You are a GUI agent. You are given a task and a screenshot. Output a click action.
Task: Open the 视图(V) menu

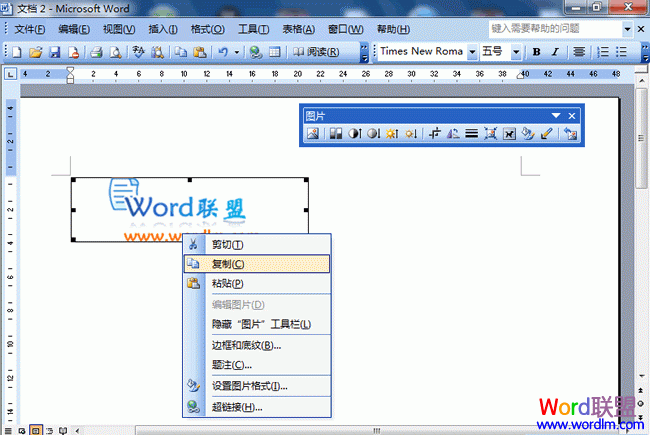119,29
